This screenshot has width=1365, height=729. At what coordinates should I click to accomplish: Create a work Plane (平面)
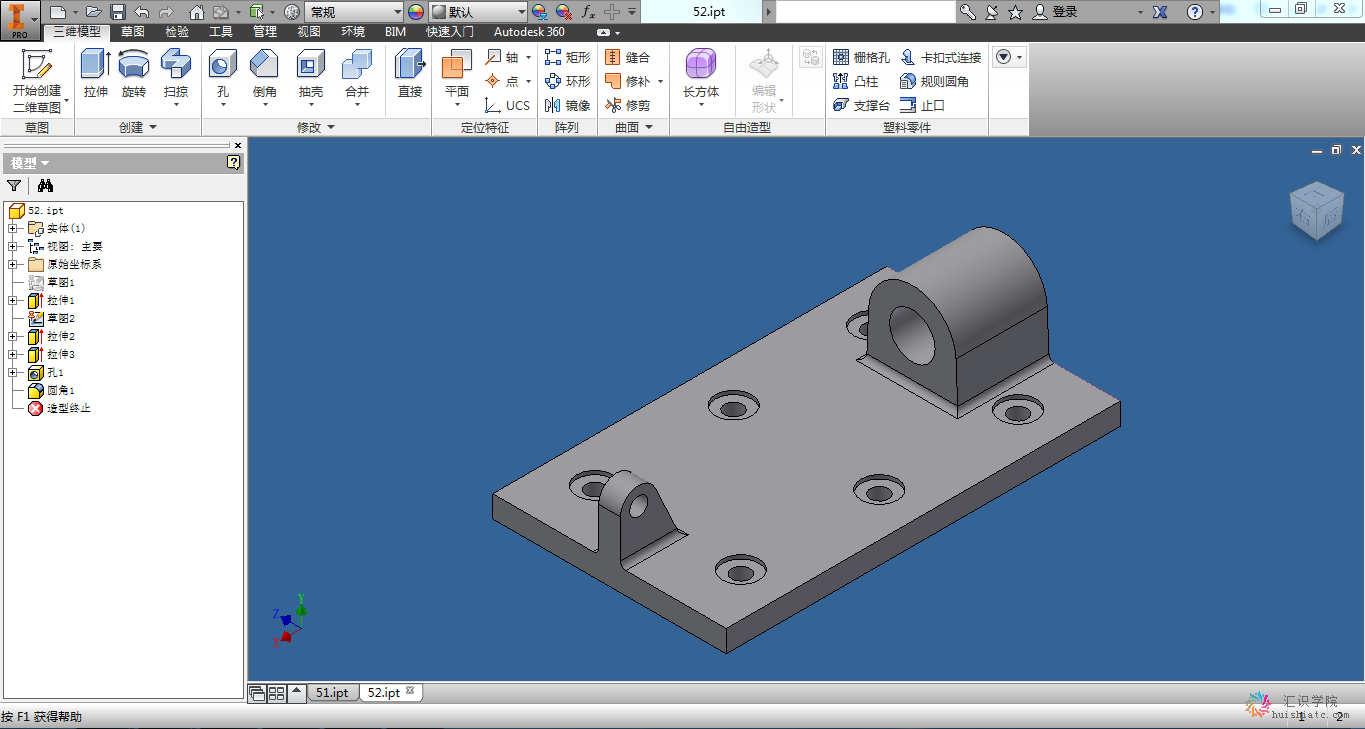coord(457,76)
